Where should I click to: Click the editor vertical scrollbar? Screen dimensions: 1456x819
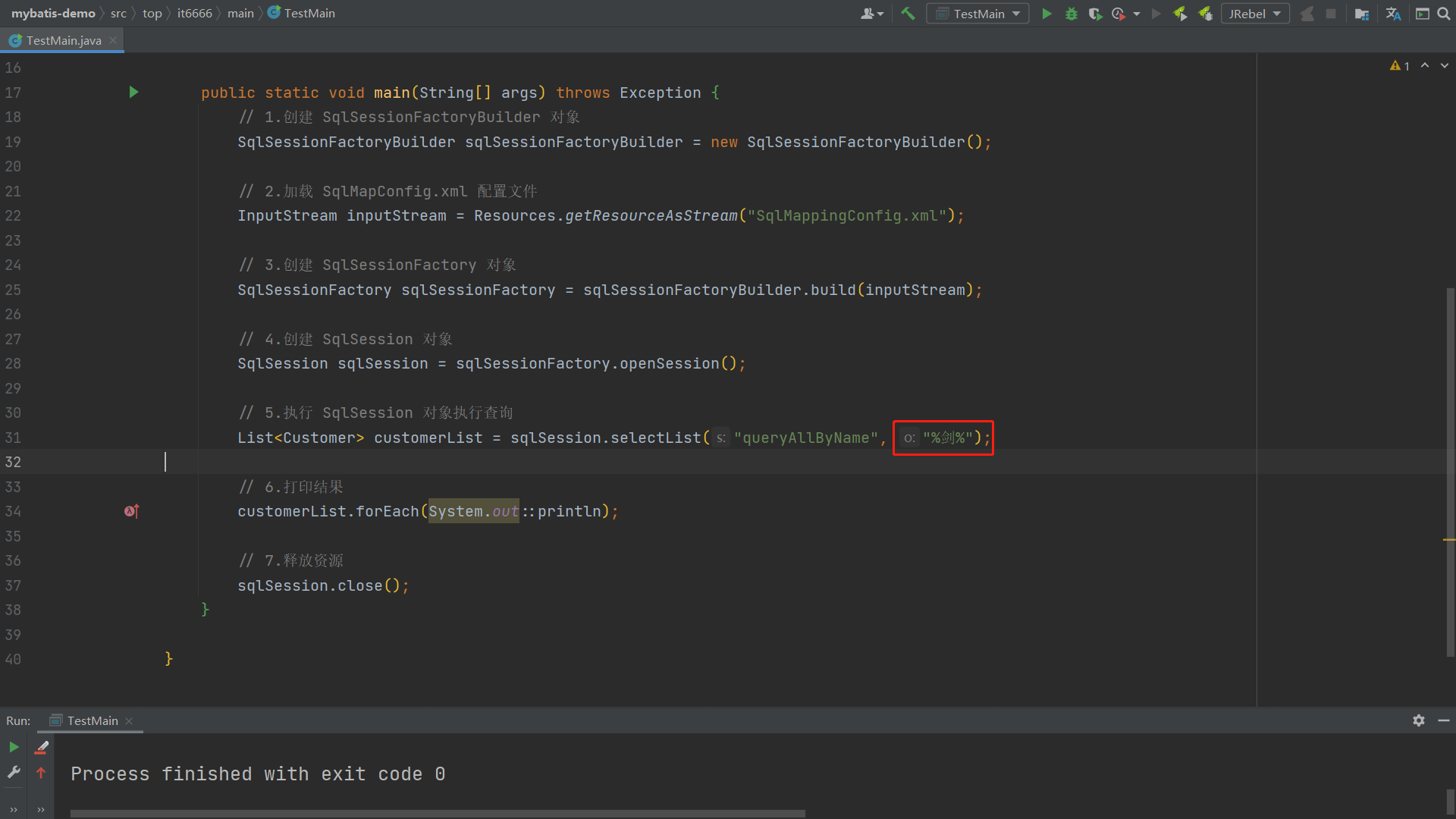point(1450,472)
